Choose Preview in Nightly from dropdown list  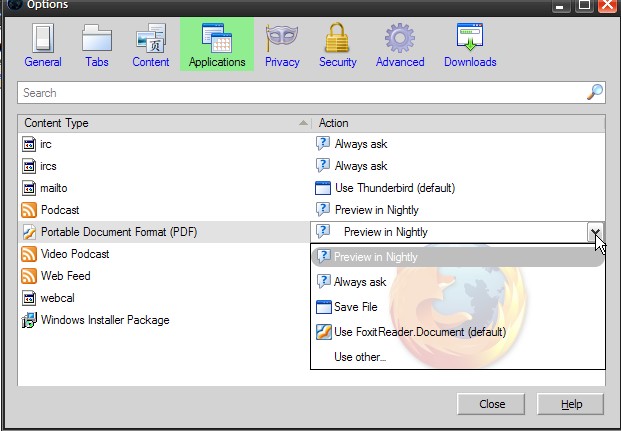coord(458,257)
